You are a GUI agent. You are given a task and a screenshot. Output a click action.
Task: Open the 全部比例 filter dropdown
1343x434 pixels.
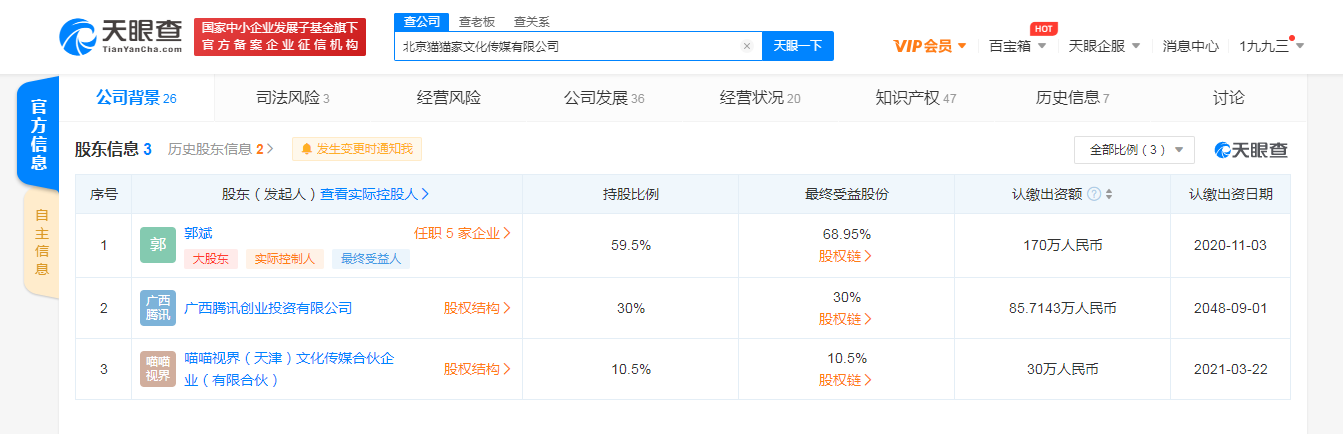[1134, 150]
